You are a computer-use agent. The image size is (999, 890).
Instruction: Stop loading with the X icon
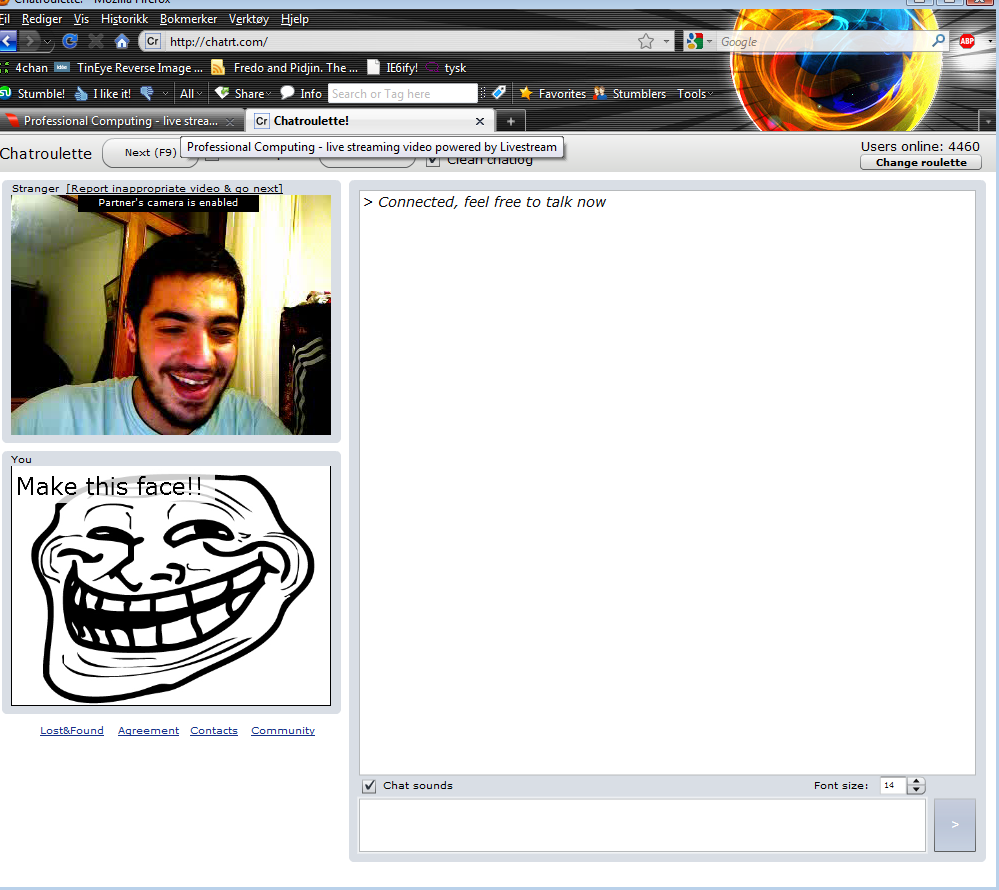point(96,42)
